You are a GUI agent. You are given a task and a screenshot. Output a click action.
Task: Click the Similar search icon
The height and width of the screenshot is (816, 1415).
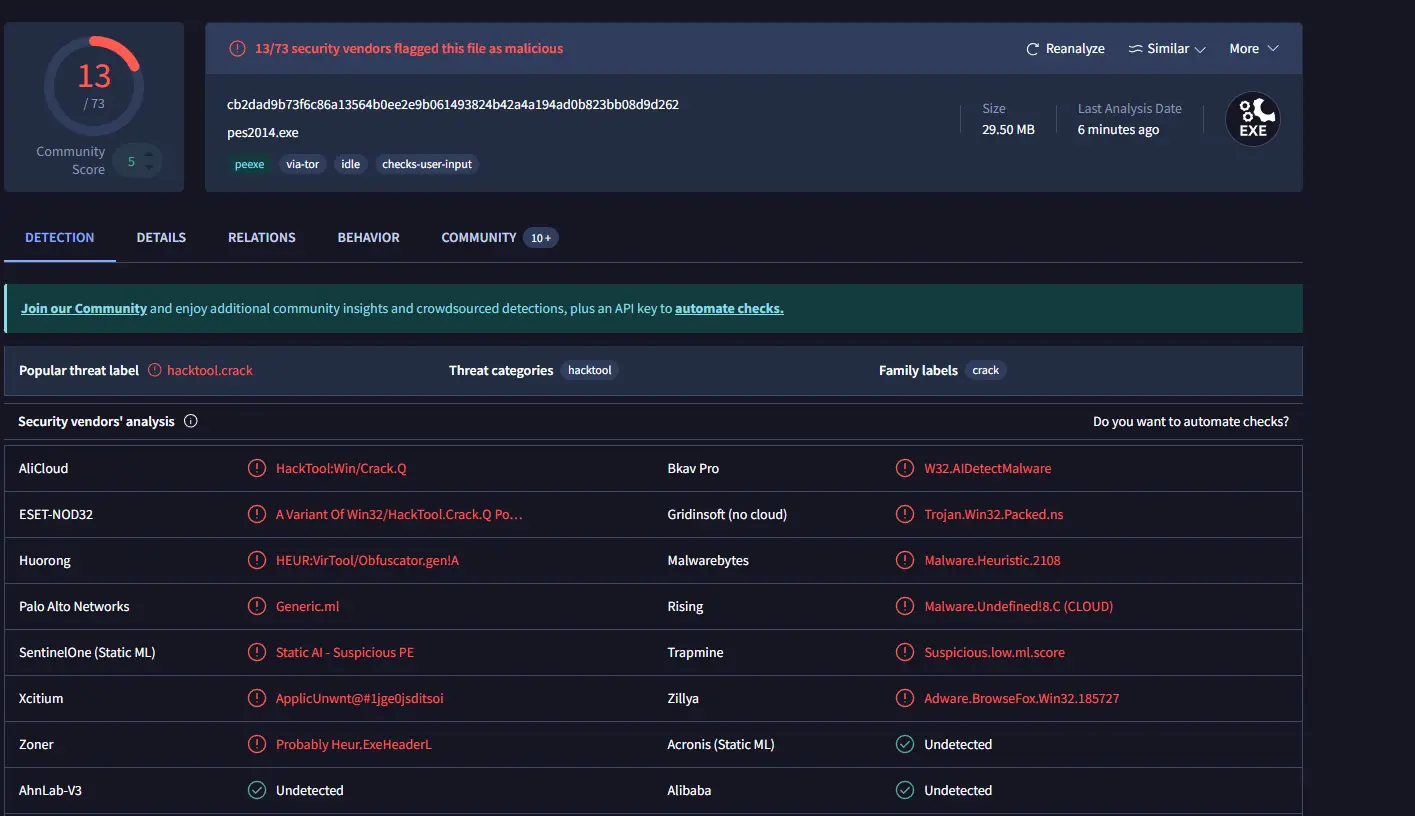pyautogui.click(x=1135, y=49)
